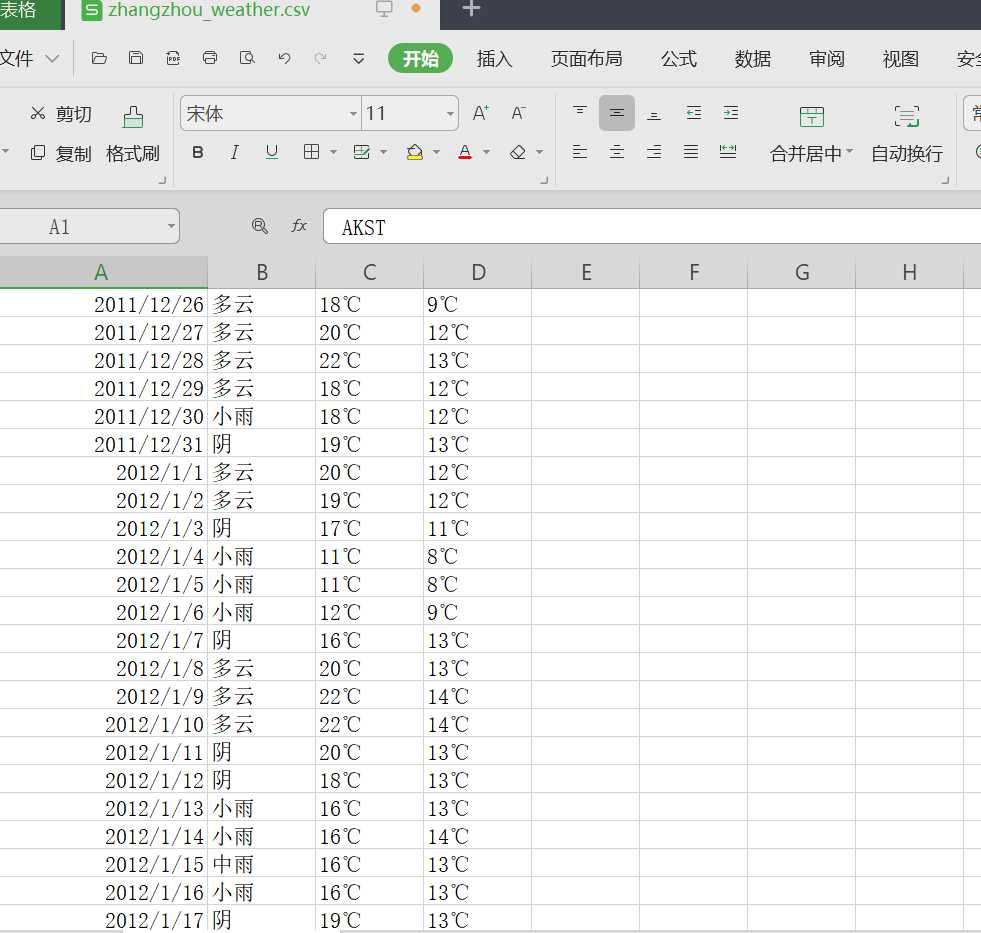Export to PDF icon

coord(173,58)
